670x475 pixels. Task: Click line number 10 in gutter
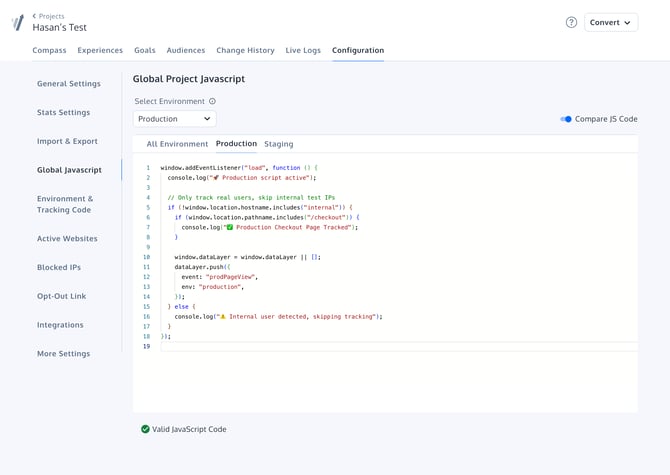[x=147, y=257]
